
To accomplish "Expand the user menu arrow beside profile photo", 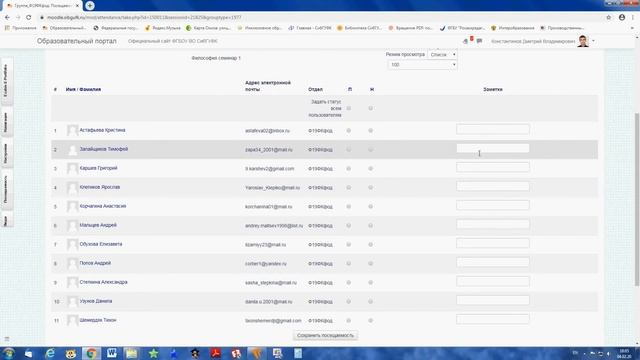I will tap(593, 41).
